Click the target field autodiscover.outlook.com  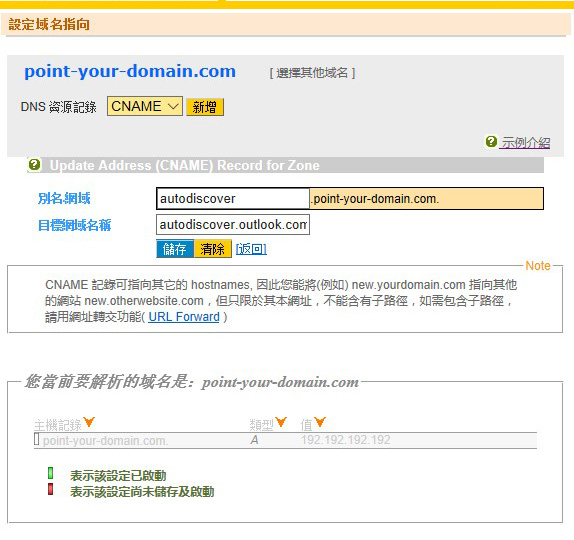coord(233,224)
